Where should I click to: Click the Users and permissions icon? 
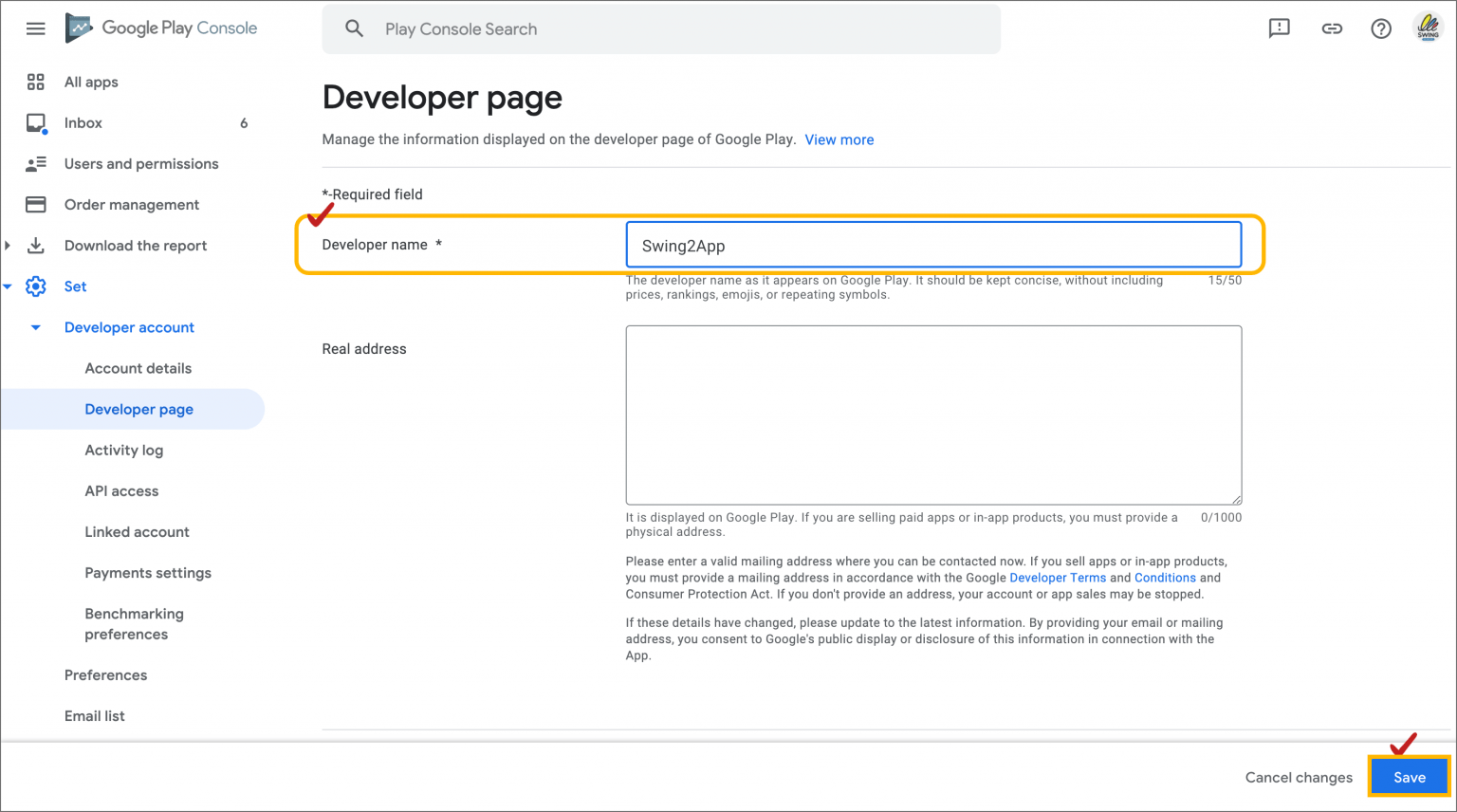(35, 163)
